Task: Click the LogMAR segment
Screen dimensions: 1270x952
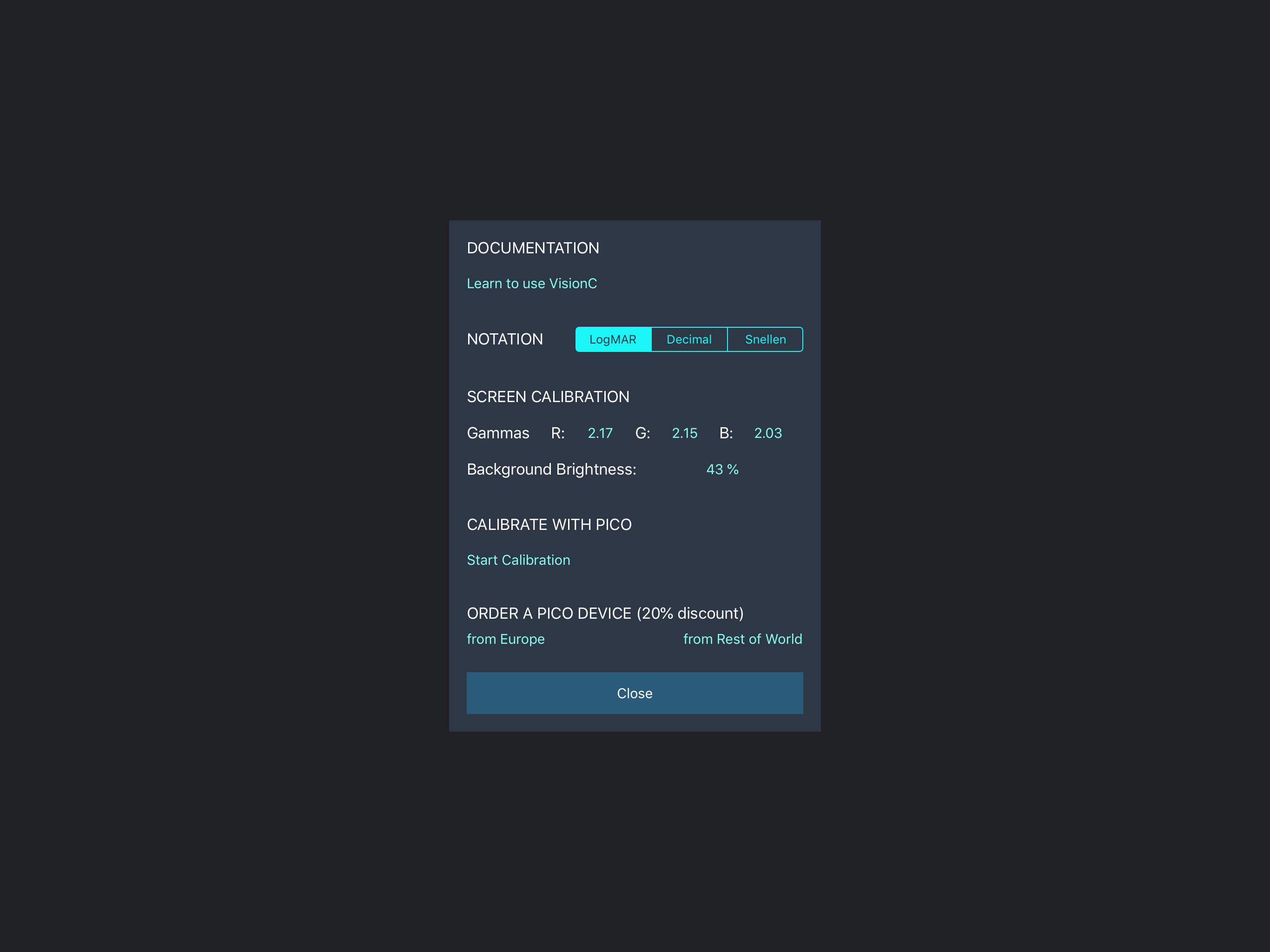Action: point(613,339)
